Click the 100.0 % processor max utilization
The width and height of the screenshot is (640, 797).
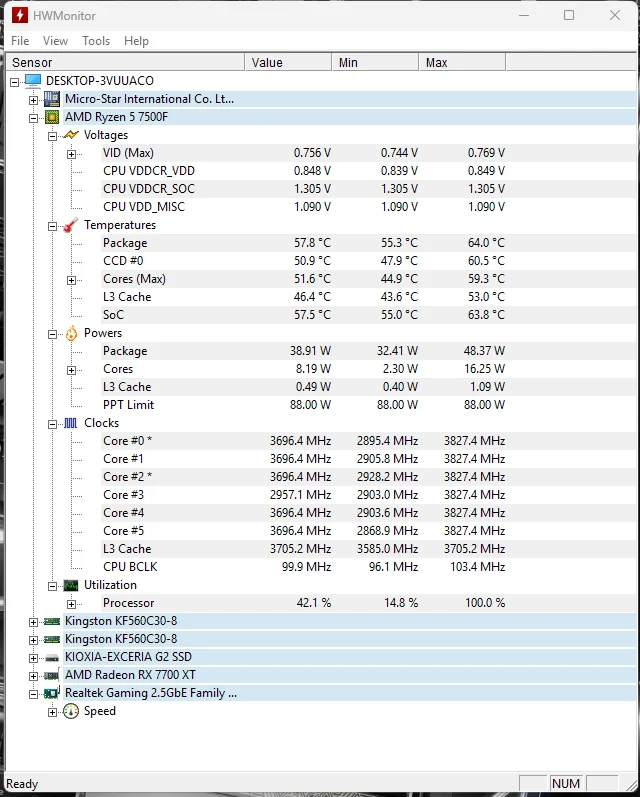[x=485, y=603]
